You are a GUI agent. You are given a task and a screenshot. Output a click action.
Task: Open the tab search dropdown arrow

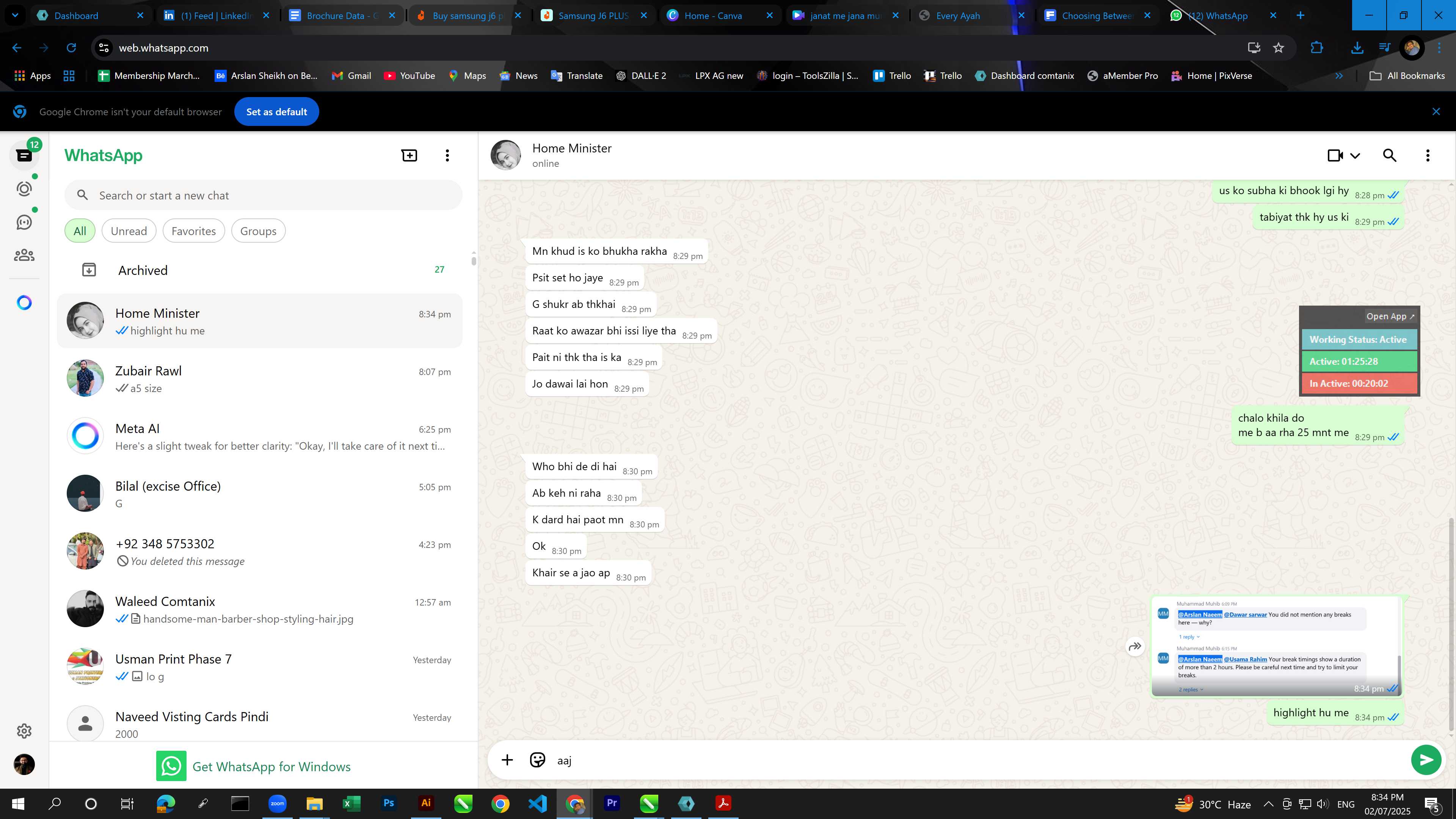click(15, 16)
